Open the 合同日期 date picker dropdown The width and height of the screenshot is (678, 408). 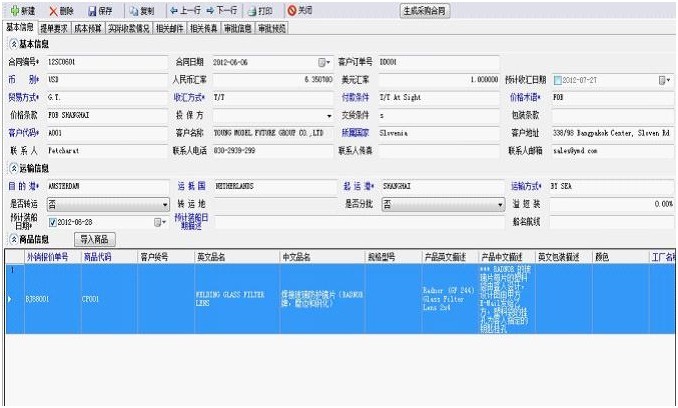(x=324, y=62)
